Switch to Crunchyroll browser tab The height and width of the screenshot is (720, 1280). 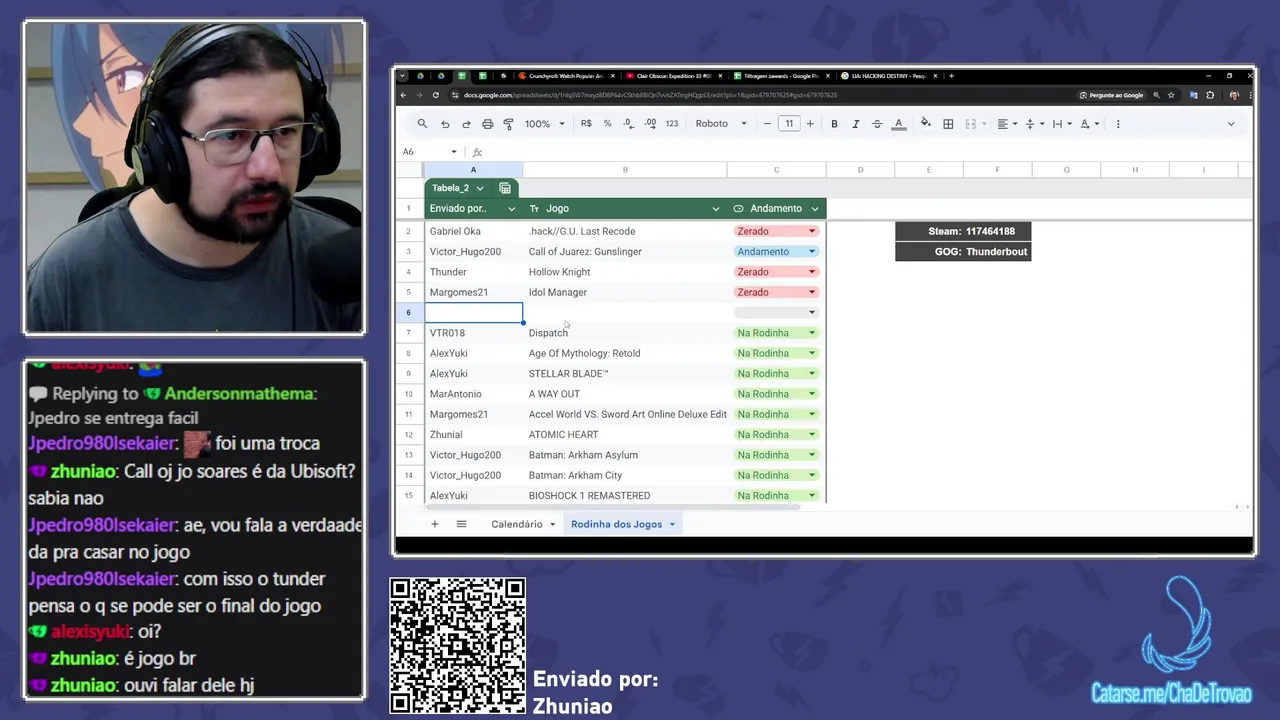coord(566,76)
